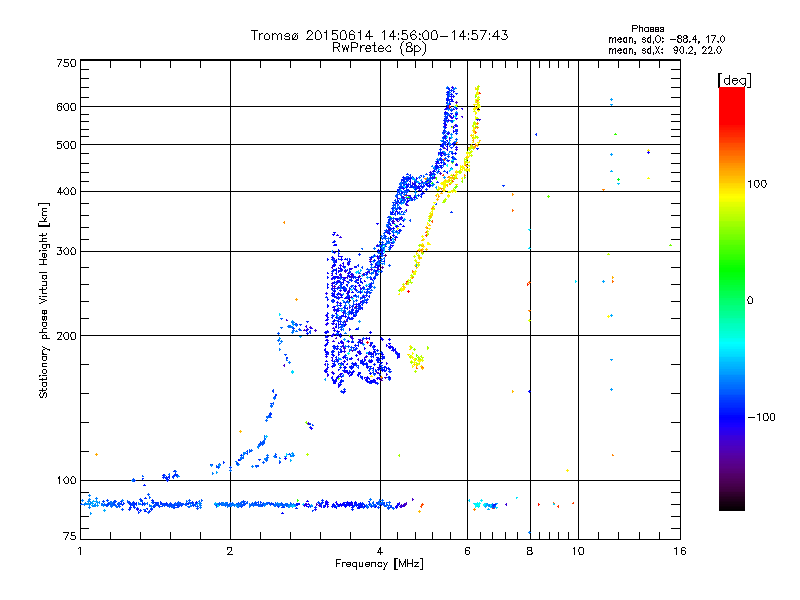
Task: Click y-axis tick label "75"
Action: point(69,536)
